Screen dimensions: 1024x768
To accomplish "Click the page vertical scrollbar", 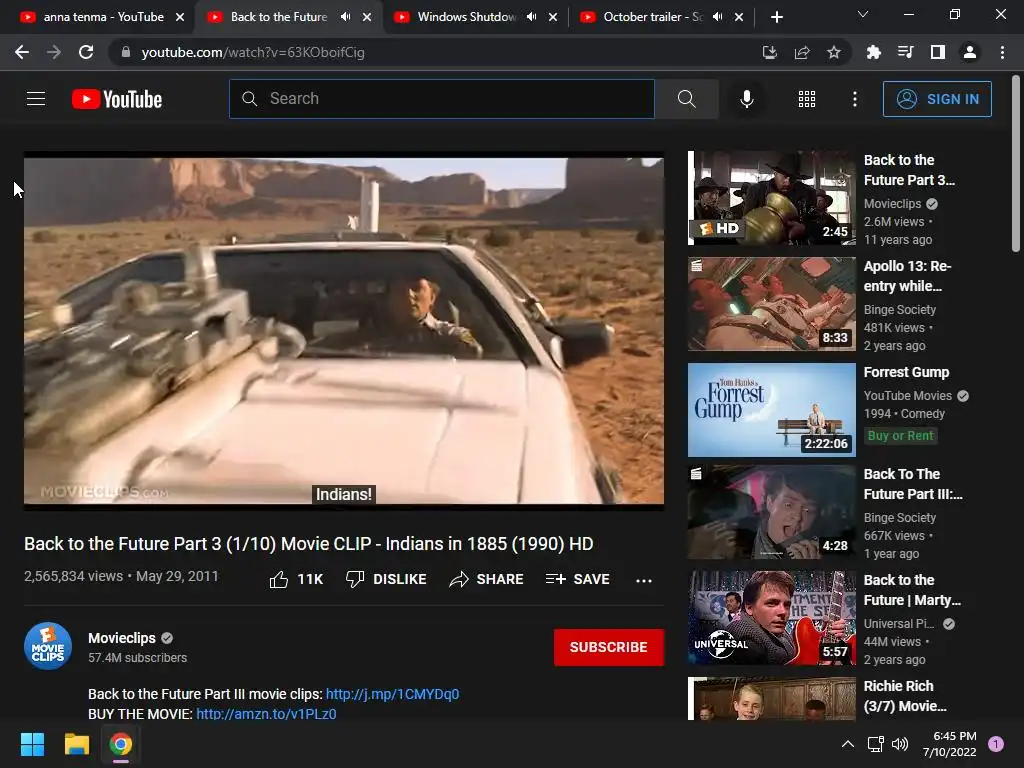I will point(1016,163).
